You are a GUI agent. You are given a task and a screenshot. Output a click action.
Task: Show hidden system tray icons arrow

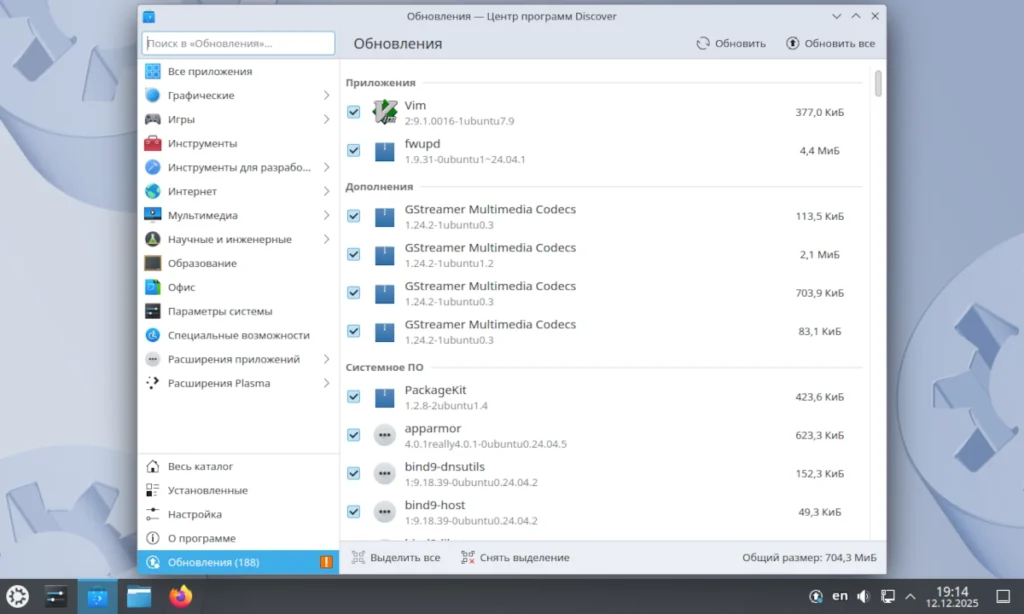910,596
